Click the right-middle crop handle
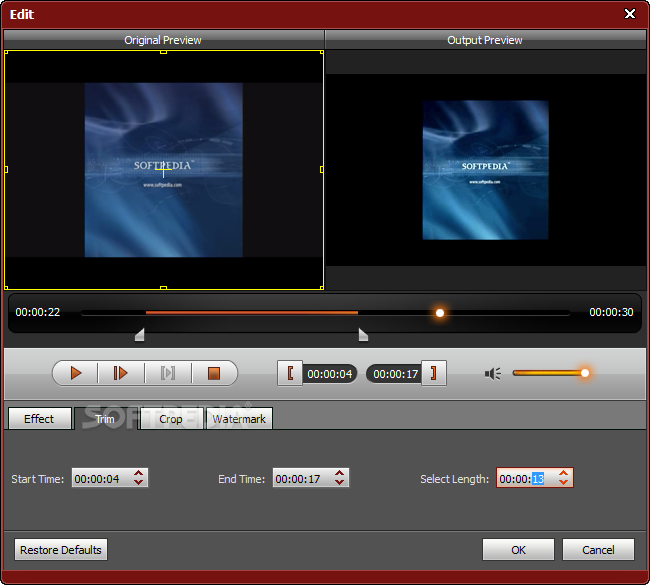The height and width of the screenshot is (585, 650). (x=322, y=170)
